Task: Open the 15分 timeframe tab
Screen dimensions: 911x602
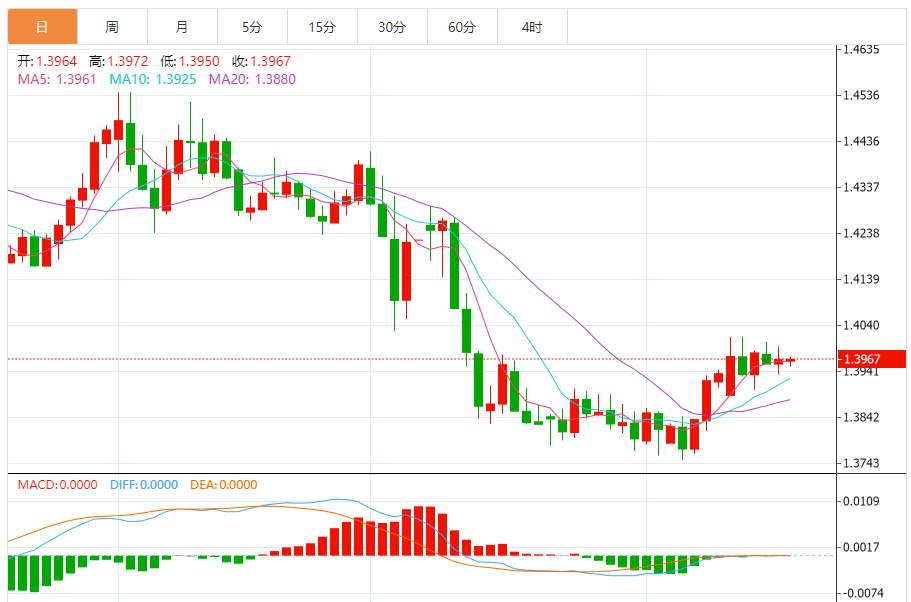Action: click(x=322, y=27)
